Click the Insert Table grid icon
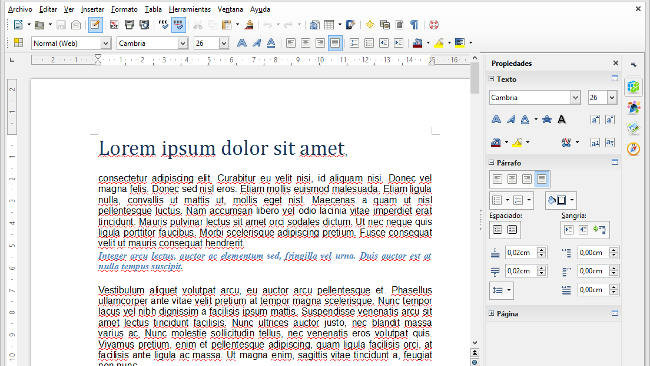Screen dimensions: 650x366 pos(329,25)
